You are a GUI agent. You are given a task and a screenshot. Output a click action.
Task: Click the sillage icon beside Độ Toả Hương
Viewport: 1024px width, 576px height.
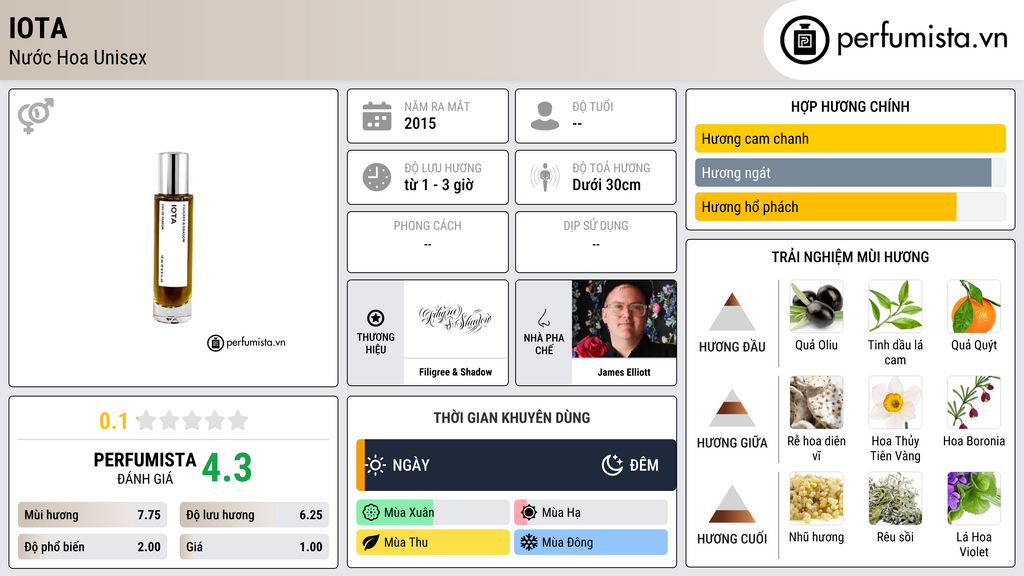coord(545,177)
